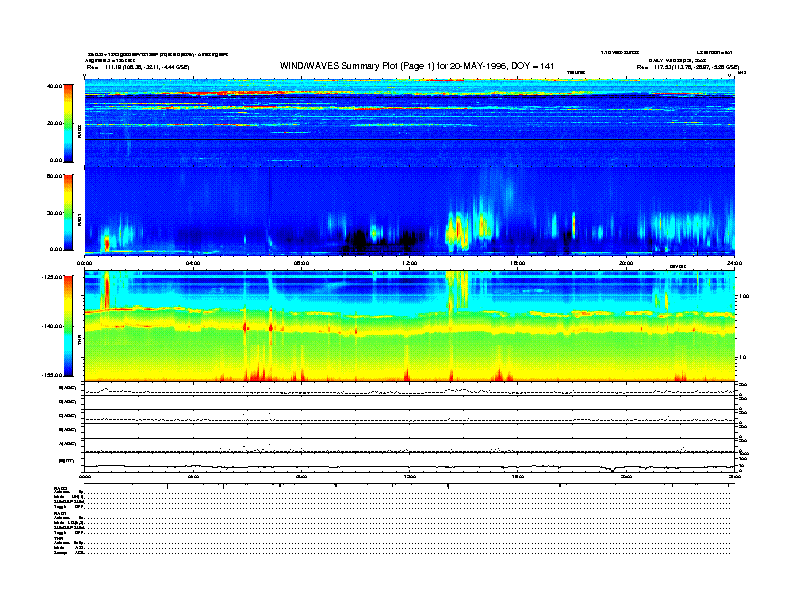Click the vertical TNR axis label
Screen dimensions: 792x612
79,340
